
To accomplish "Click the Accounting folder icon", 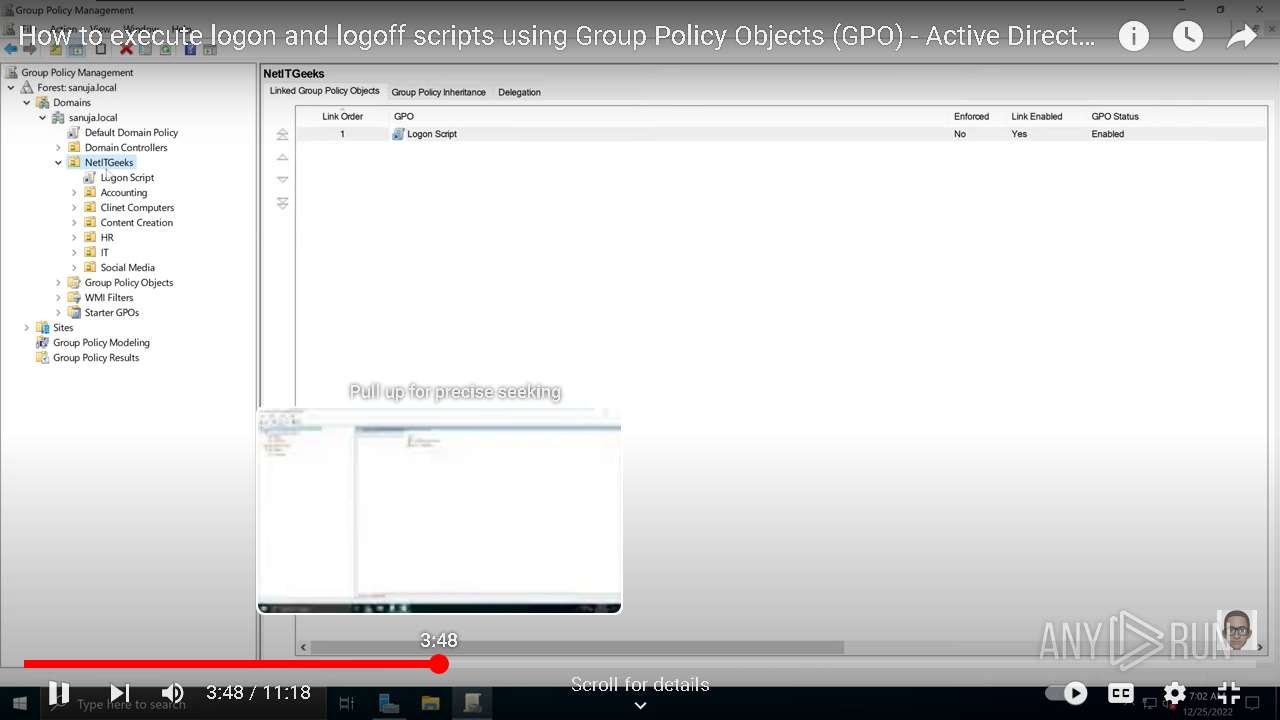I will click(x=90, y=193).
